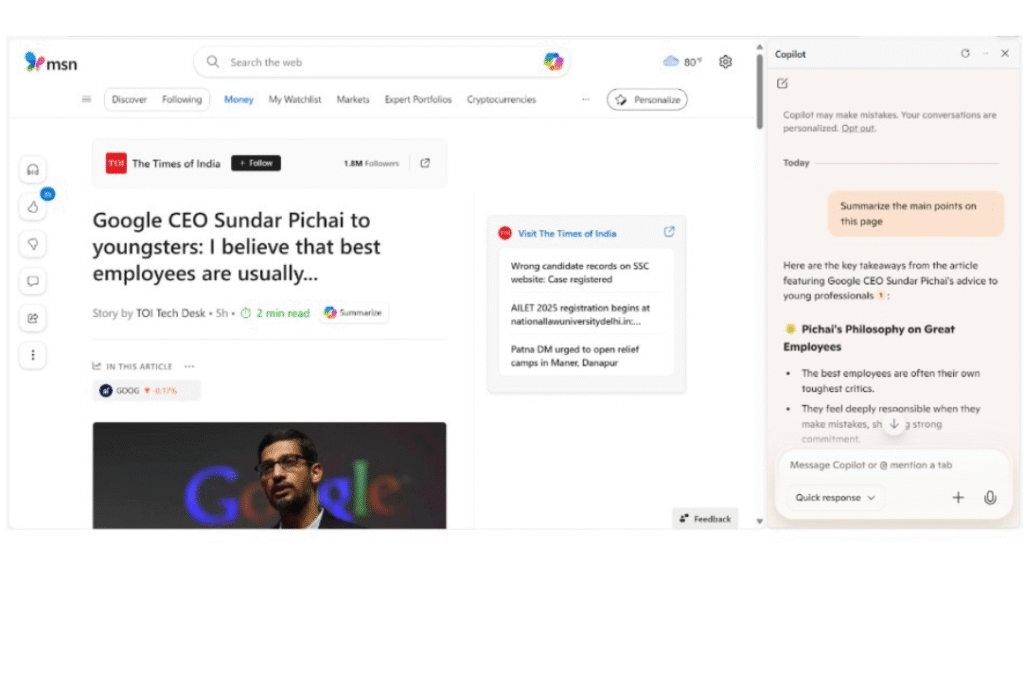Follow The Times of India
The image size is (1024, 674).
click(x=256, y=162)
